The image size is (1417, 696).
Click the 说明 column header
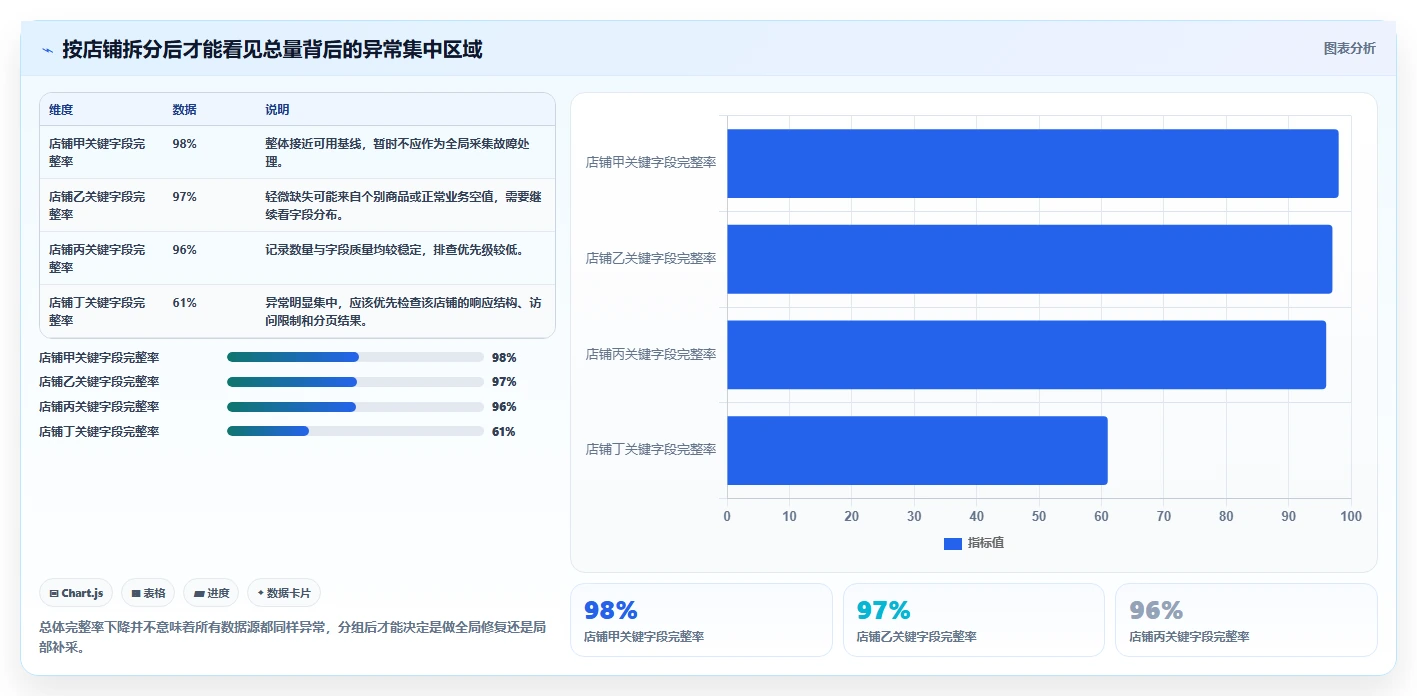pyautogui.click(x=277, y=110)
